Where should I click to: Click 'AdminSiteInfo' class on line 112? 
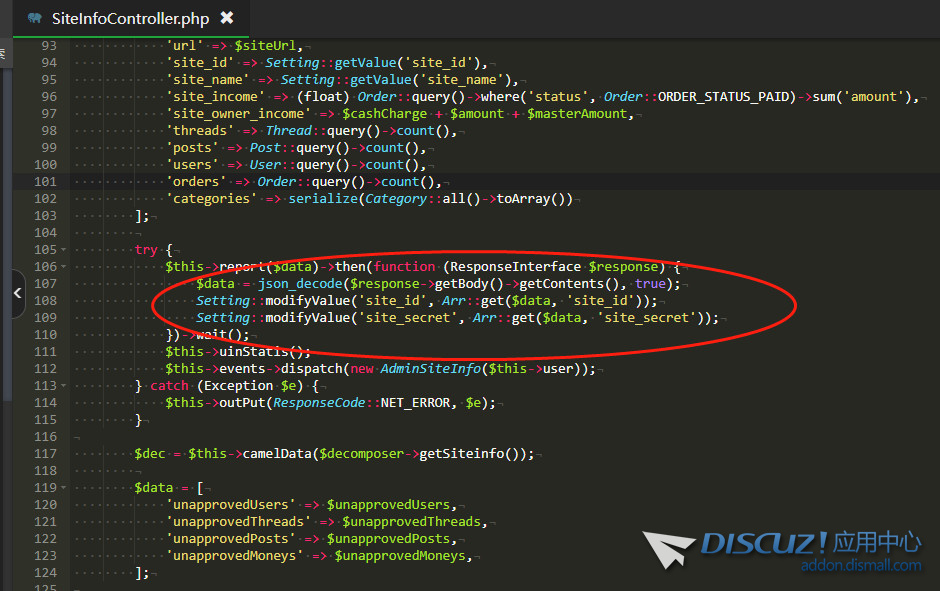point(431,369)
